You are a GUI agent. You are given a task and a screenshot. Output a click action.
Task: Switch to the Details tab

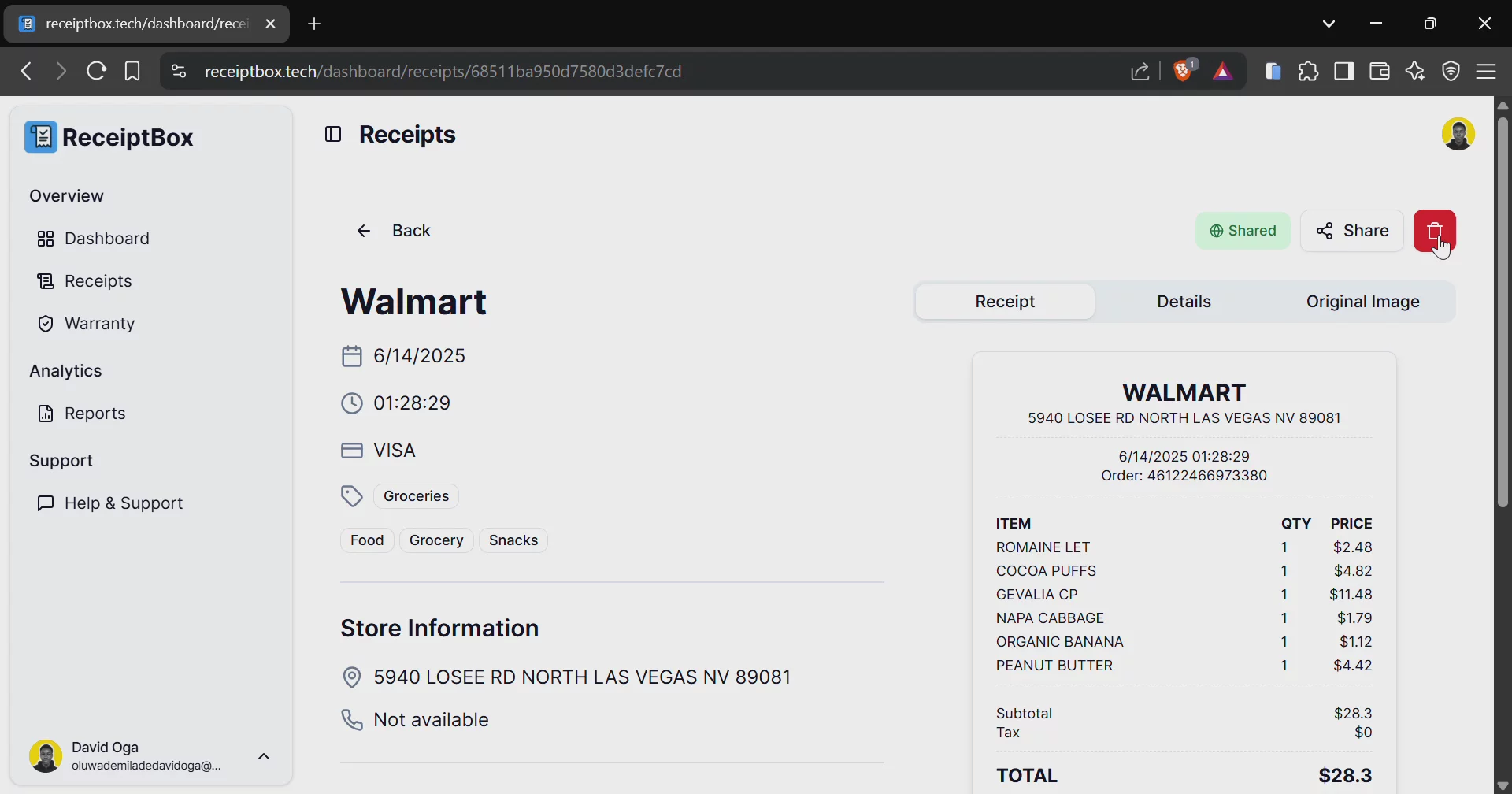1184,301
